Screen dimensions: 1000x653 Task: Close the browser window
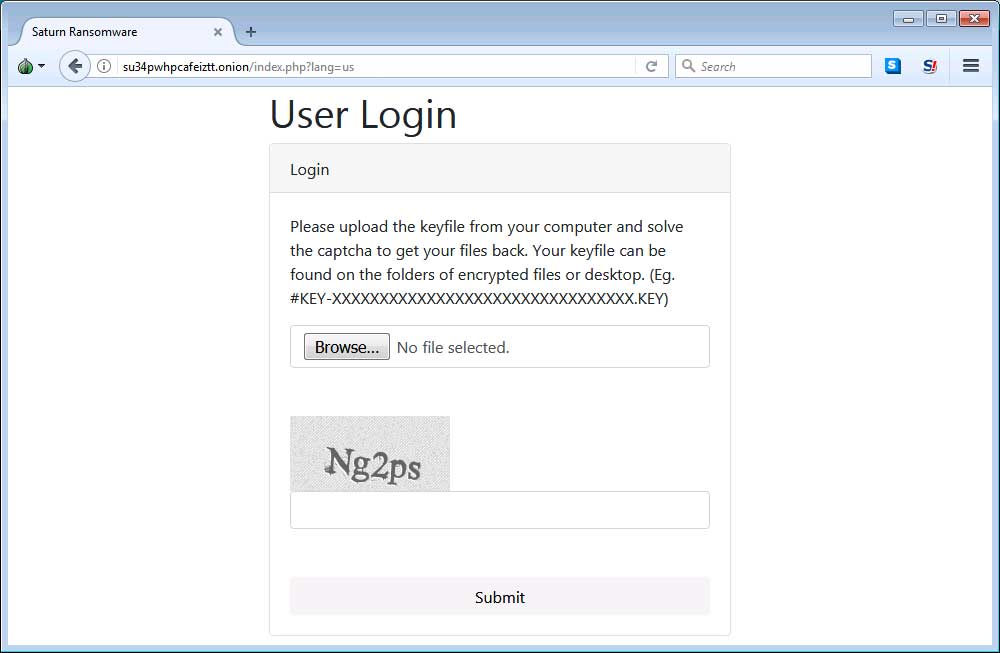point(974,19)
